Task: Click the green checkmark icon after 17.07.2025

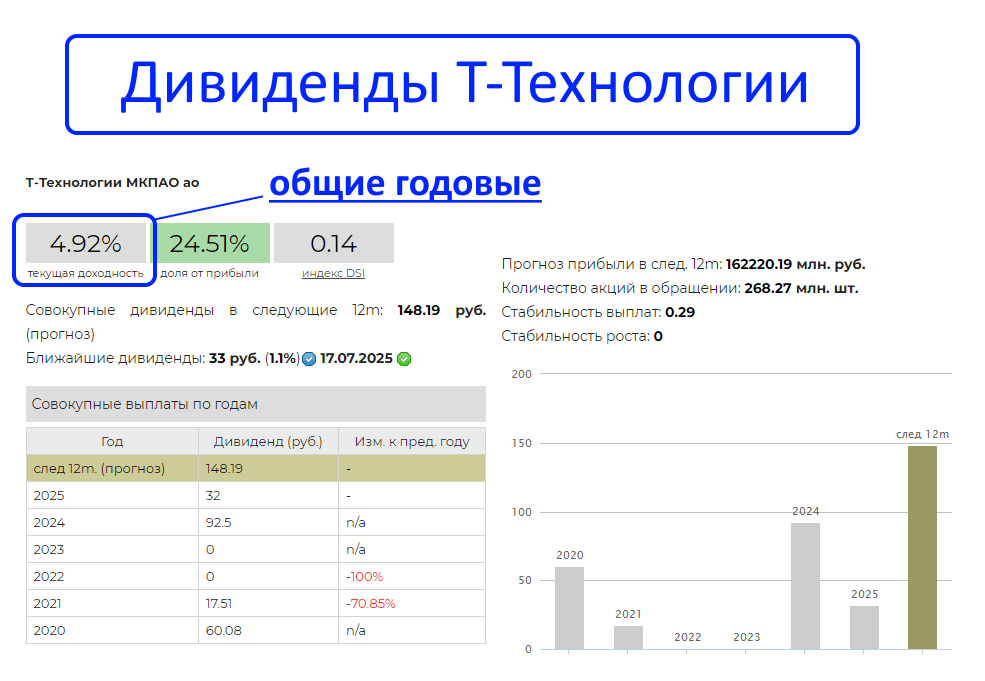Action: click(x=405, y=359)
